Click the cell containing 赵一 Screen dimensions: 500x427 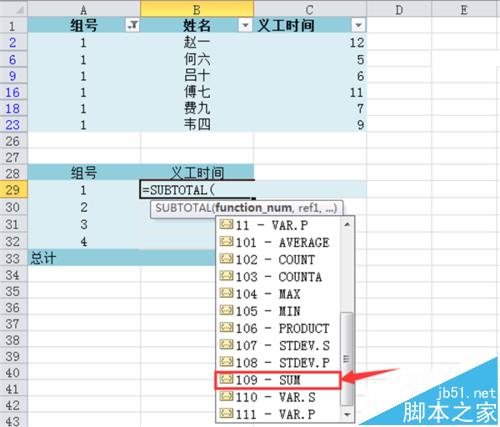click(197, 42)
